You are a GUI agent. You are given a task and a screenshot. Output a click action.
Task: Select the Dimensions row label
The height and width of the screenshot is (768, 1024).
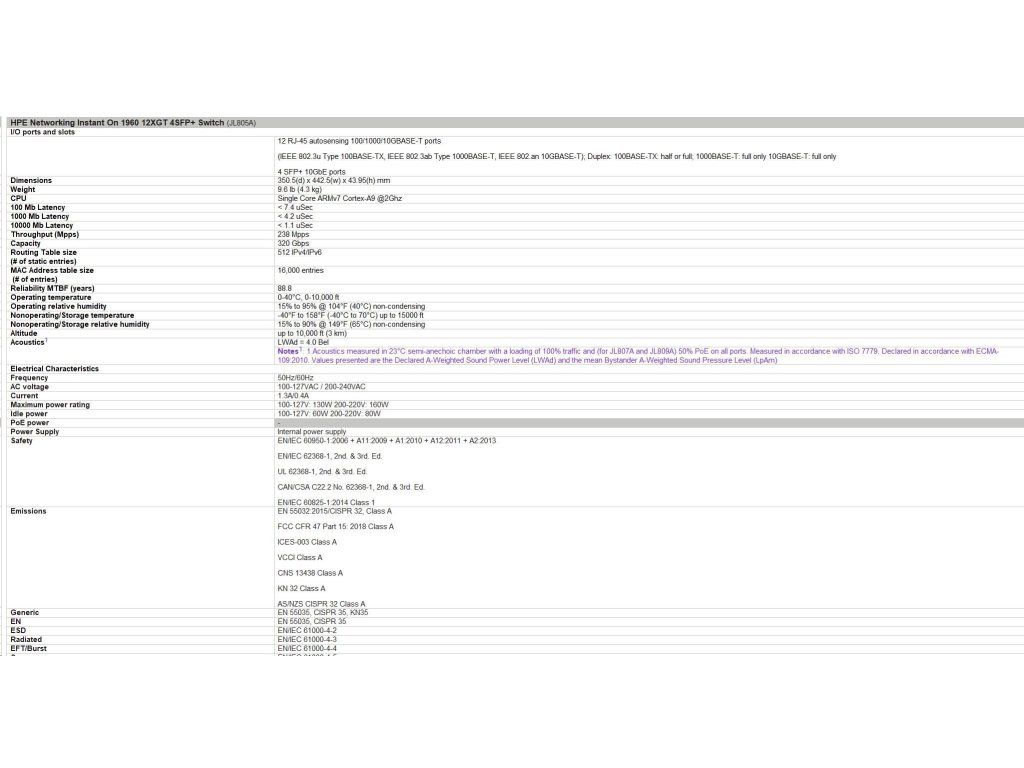(31, 180)
